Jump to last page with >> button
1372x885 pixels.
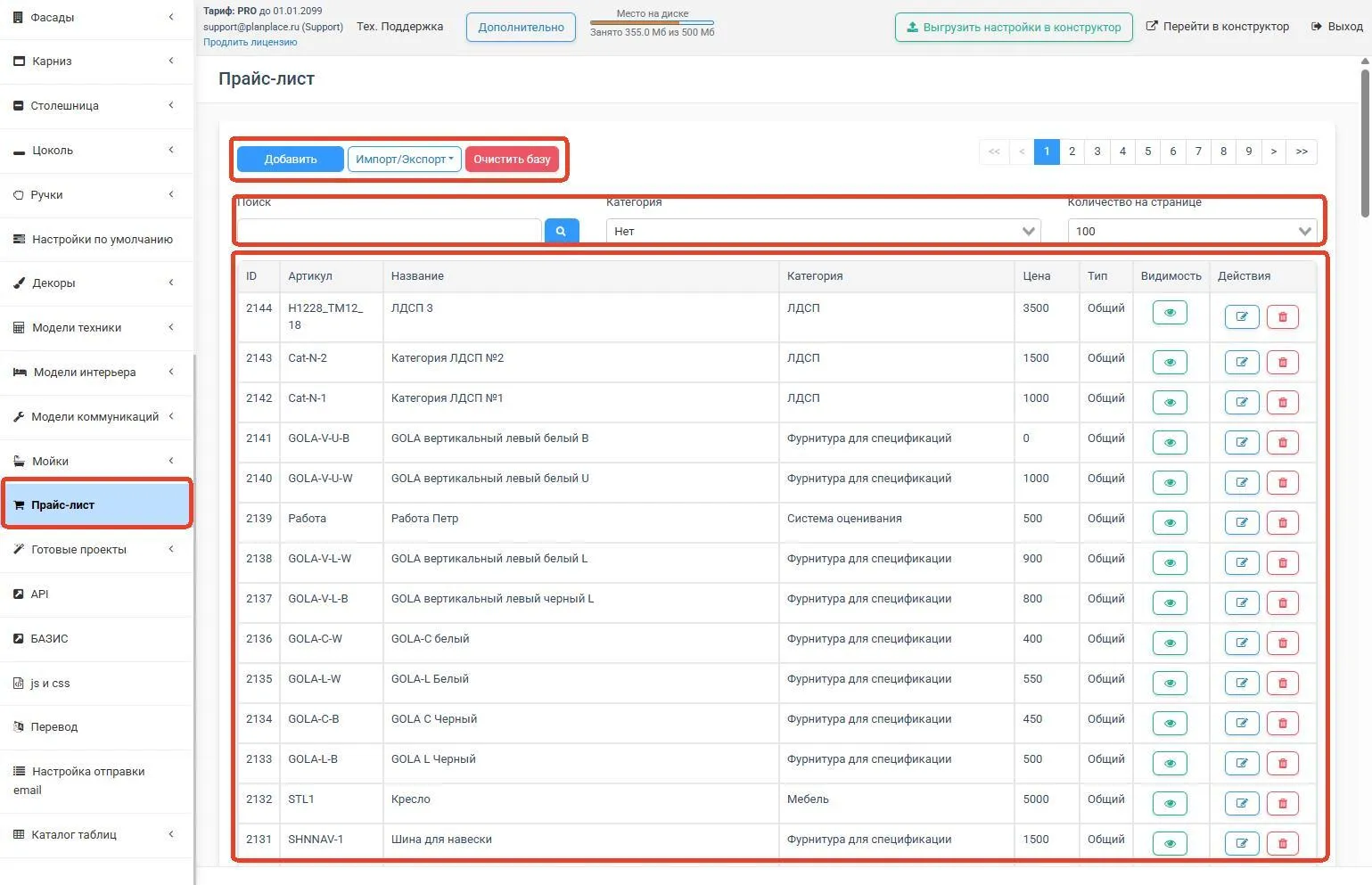pos(1302,152)
